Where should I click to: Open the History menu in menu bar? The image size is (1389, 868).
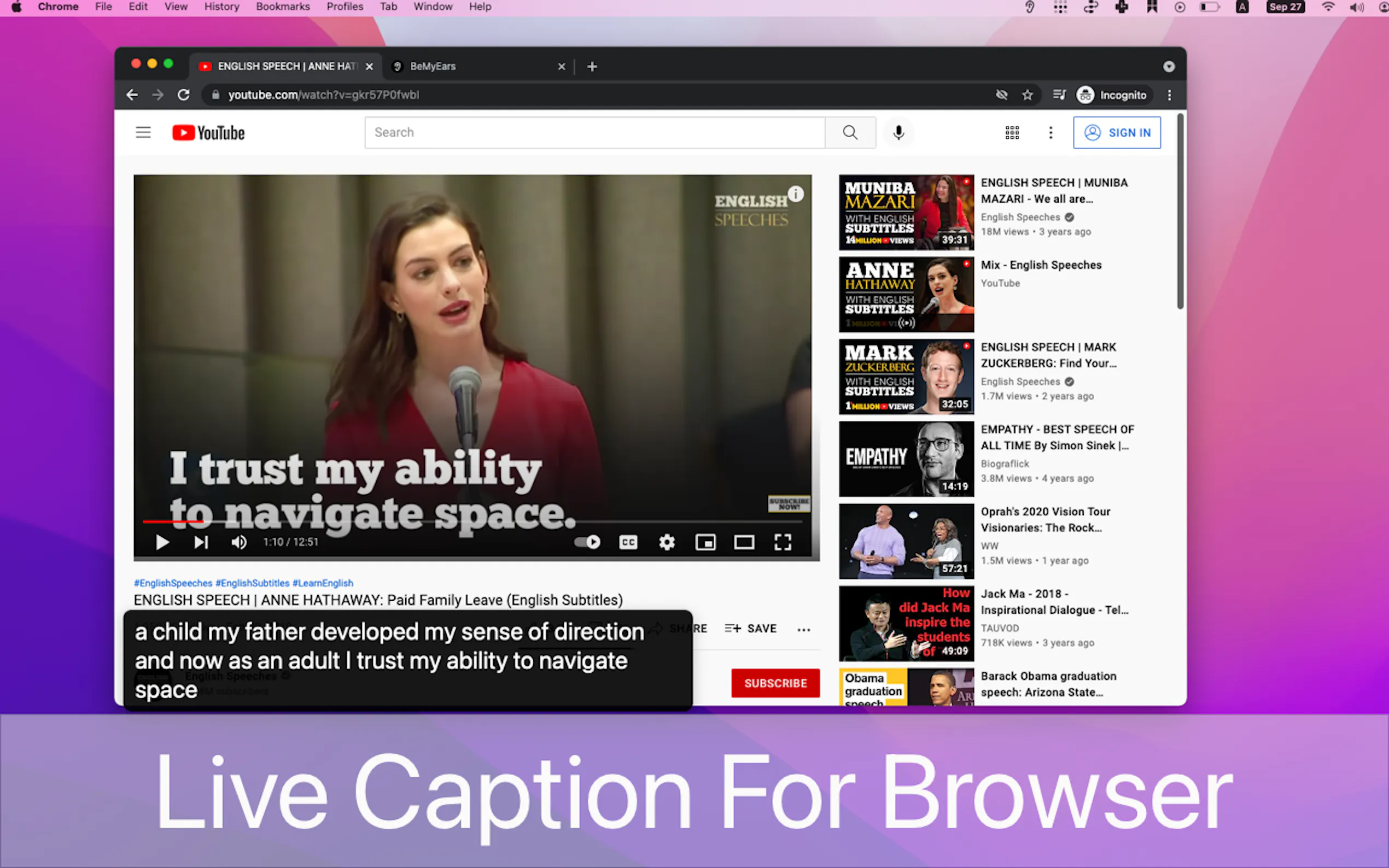[x=221, y=7]
